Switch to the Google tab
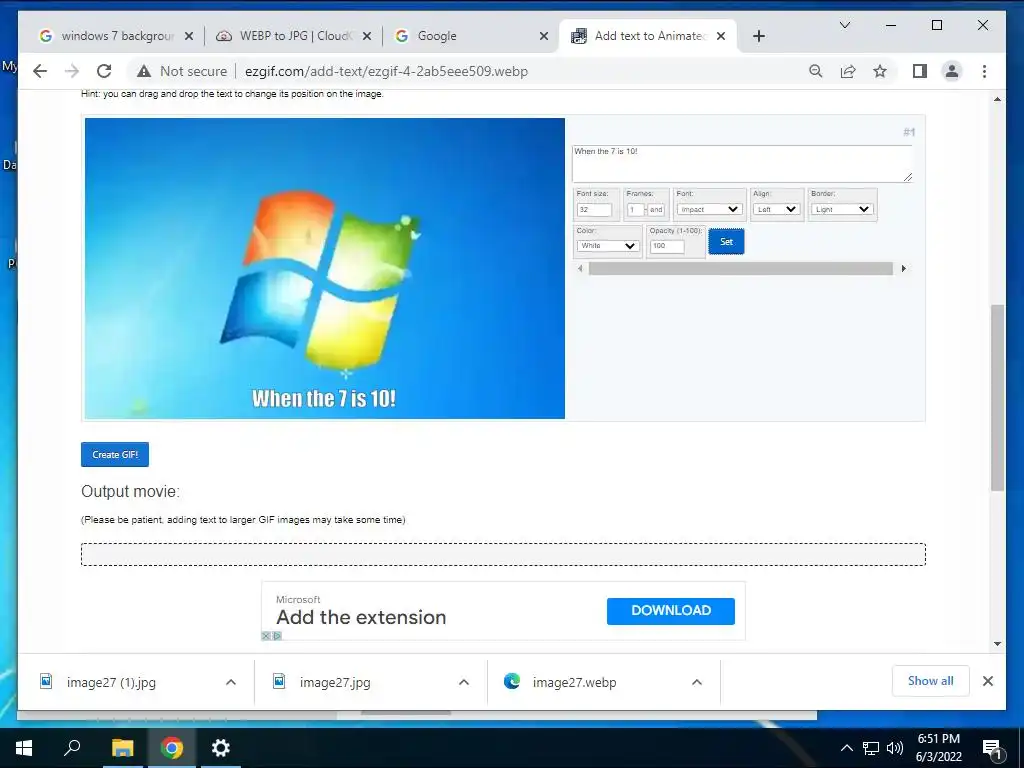Image resolution: width=1024 pixels, height=768 pixels. [x=470, y=36]
